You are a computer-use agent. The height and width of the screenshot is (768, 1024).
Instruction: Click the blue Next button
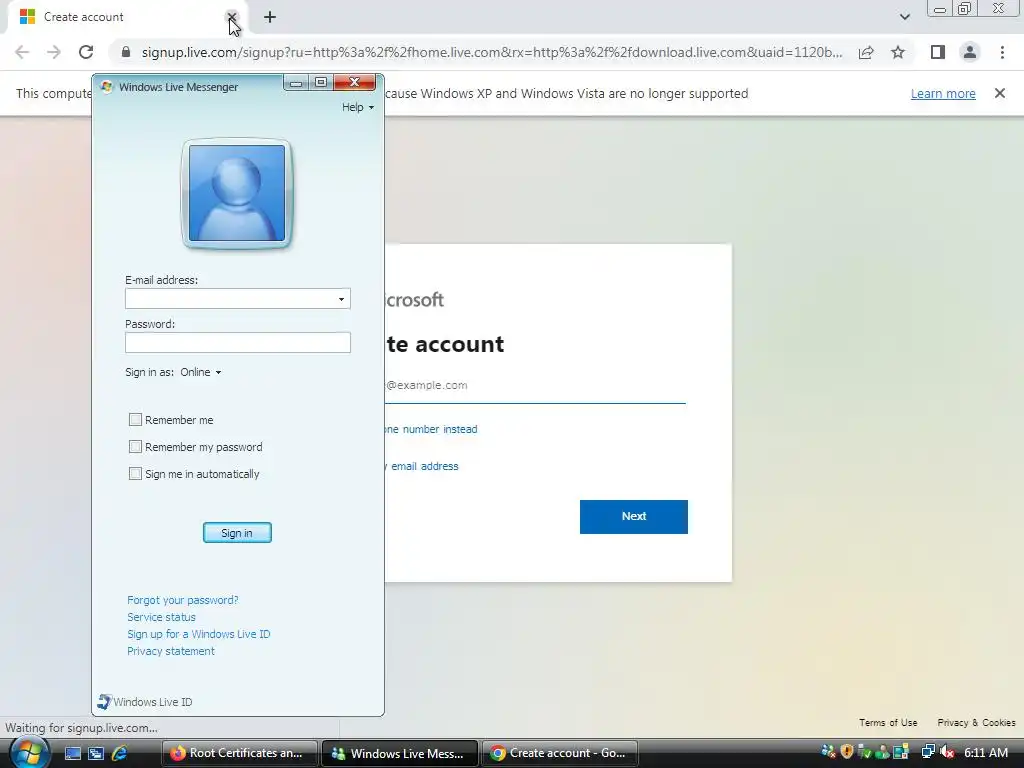coord(633,517)
